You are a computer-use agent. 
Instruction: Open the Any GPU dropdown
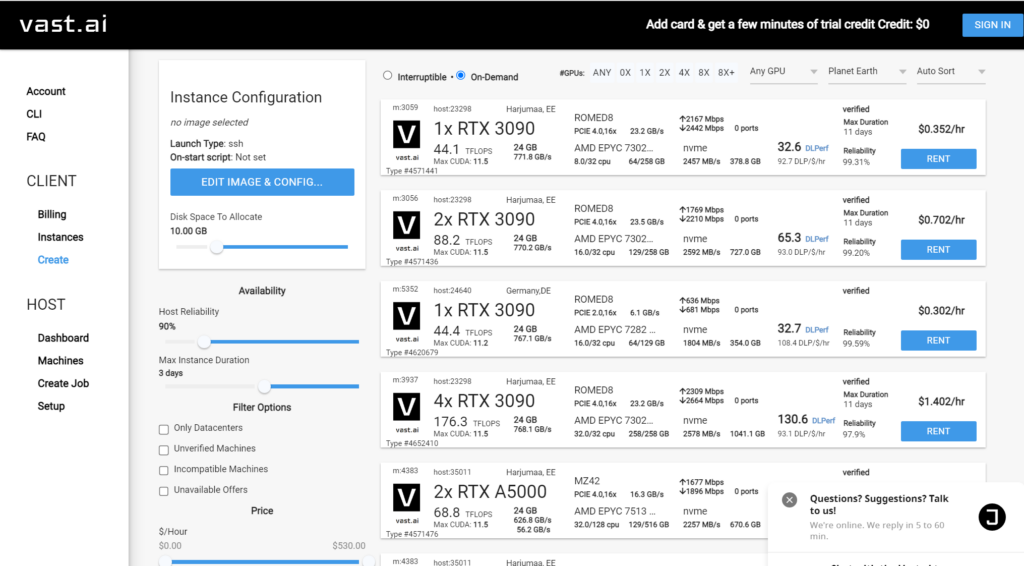point(782,71)
